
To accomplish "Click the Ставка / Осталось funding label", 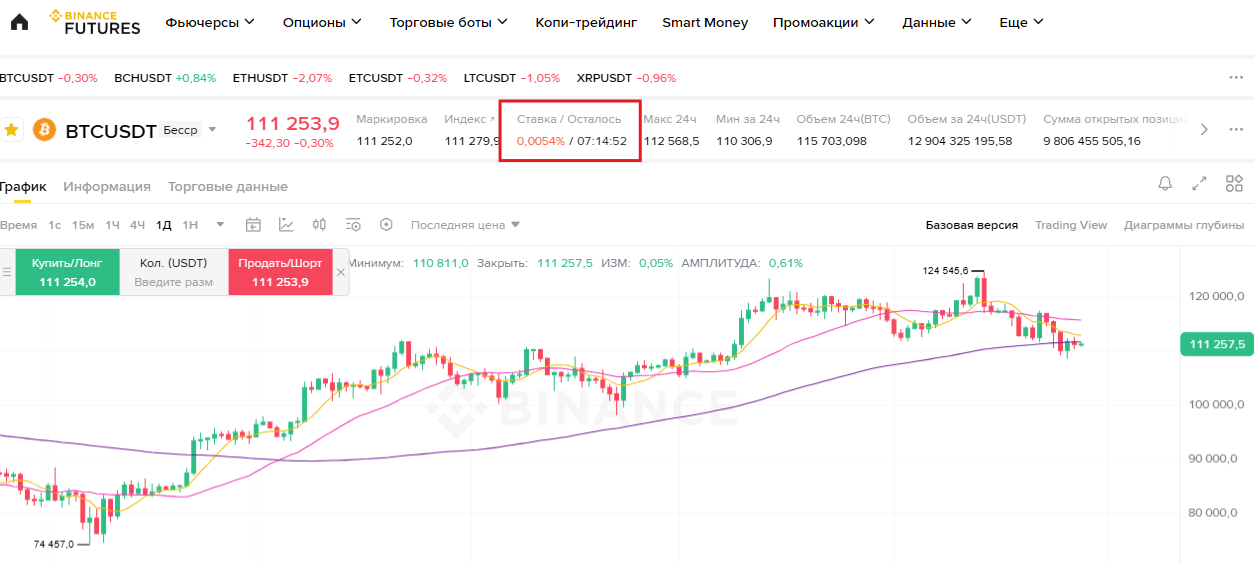I will coord(569,119).
